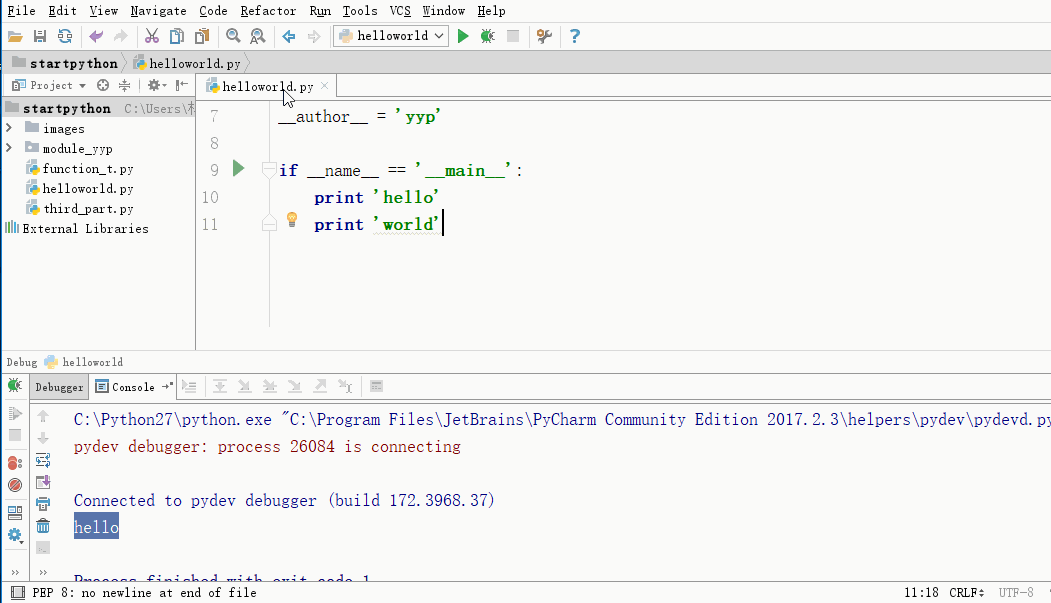This screenshot has width=1051, height=603.
Task: Click the UTF-8 encoding indicator in status bar
Action: [1015, 592]
